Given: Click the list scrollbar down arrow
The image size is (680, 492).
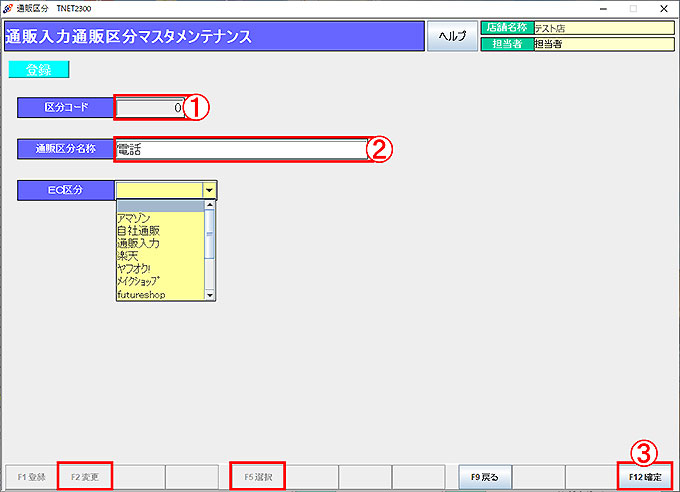Looking at the screenshot, I should (210, 295).
